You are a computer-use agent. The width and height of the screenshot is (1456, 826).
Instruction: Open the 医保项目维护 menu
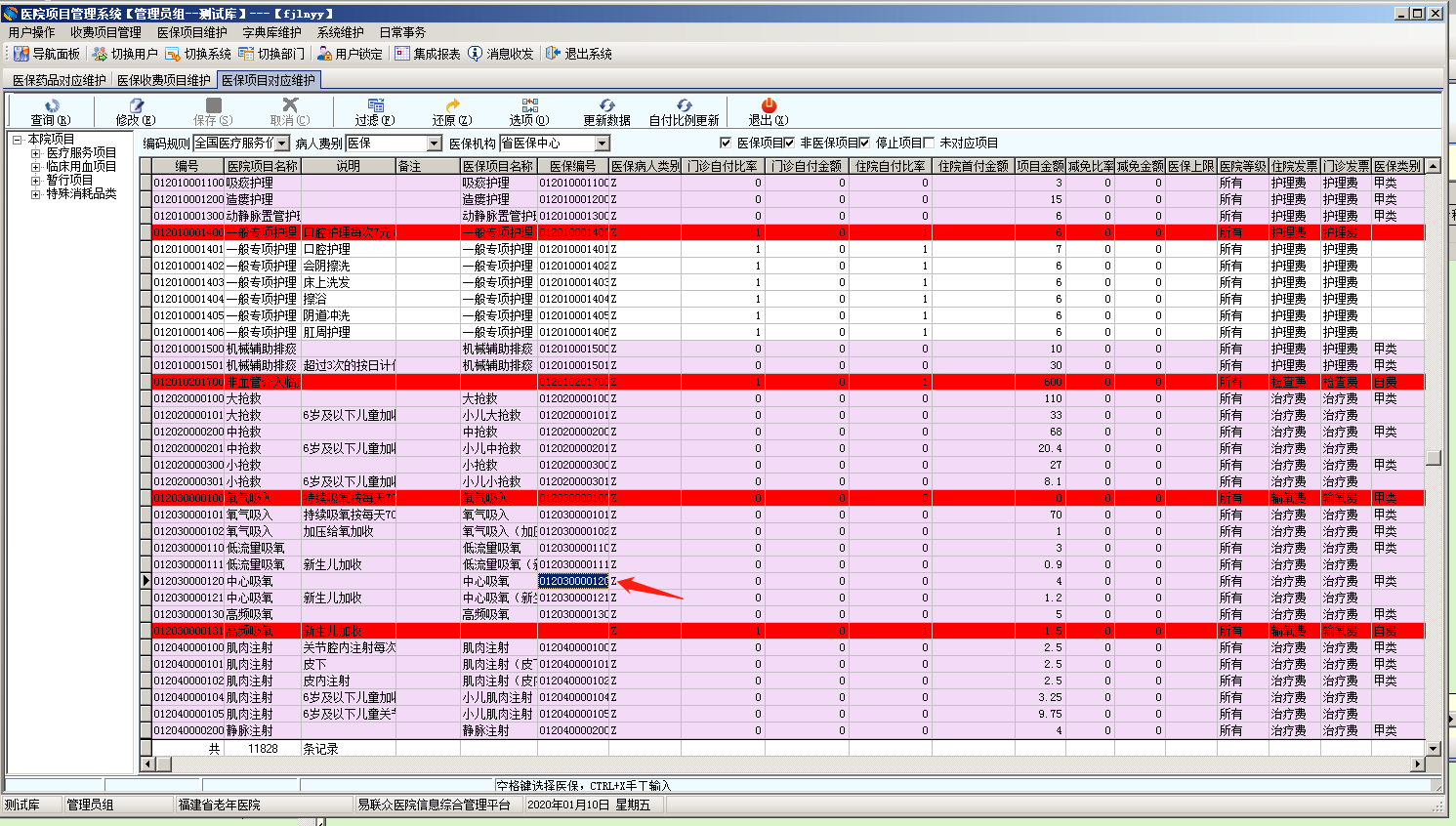click(192, 32)
